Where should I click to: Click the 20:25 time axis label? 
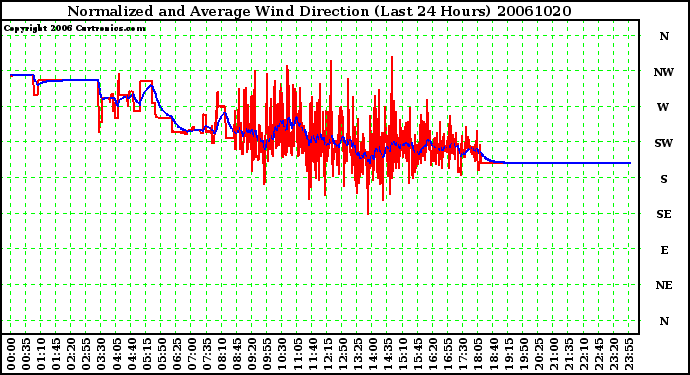click(538, 354)
